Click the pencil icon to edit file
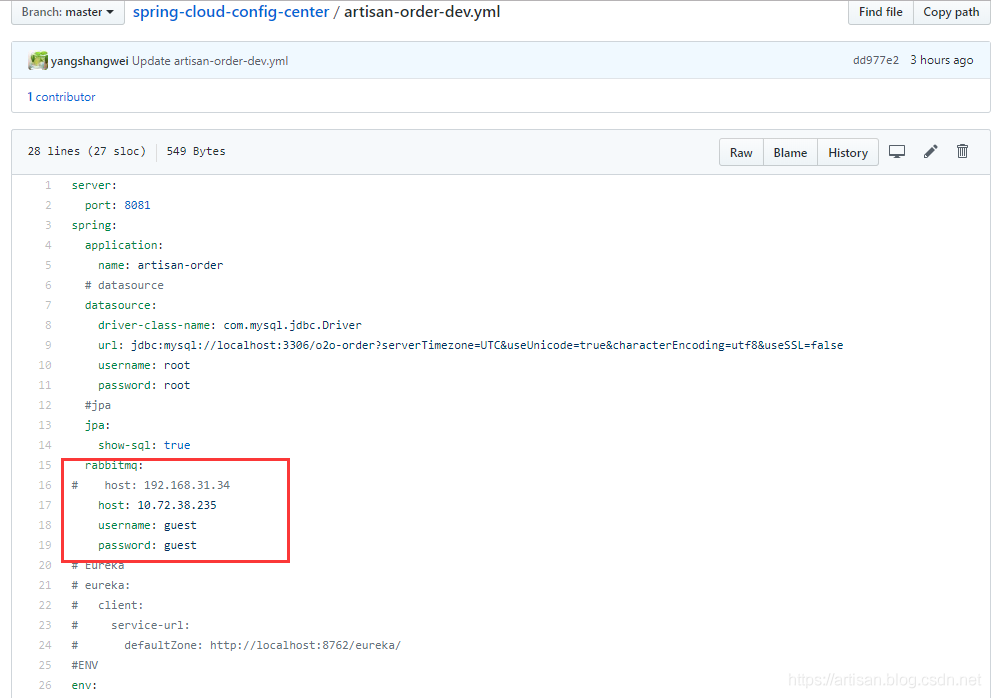The width and height of the screenshot is (991, 698). [x=930, y=152]
